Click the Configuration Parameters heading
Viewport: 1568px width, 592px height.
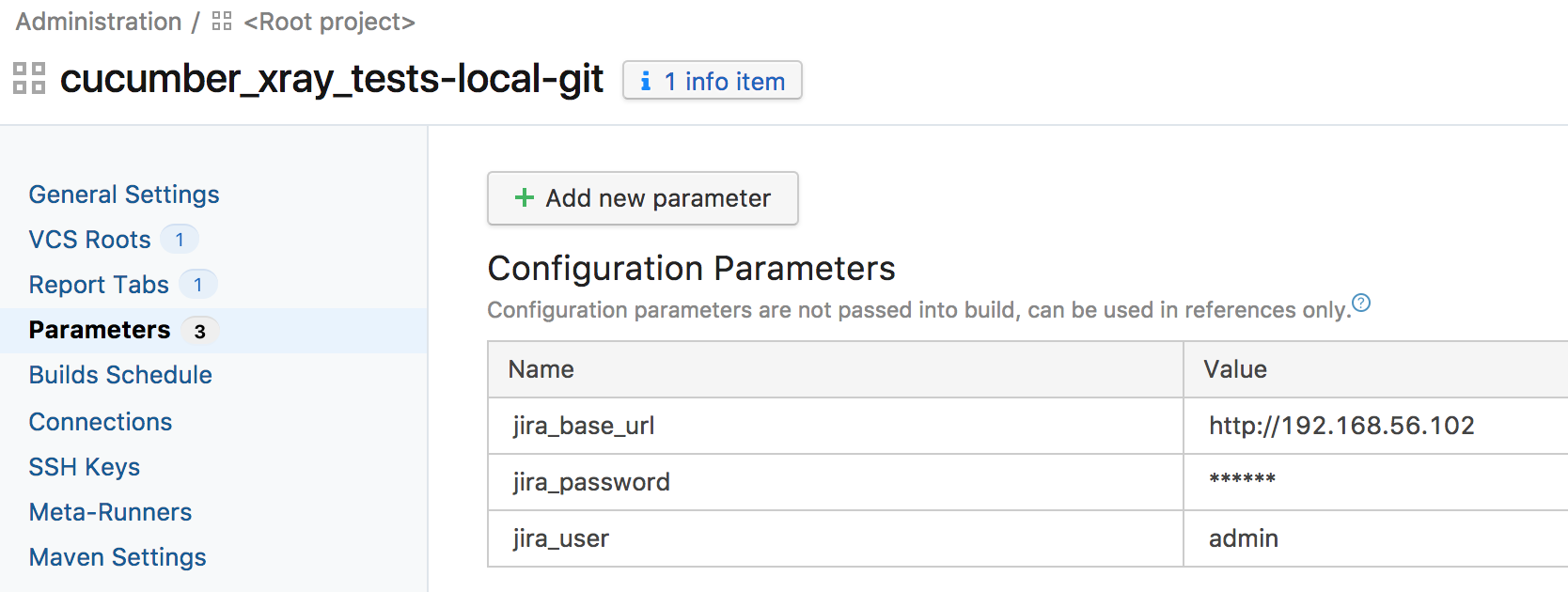(692, 269)
